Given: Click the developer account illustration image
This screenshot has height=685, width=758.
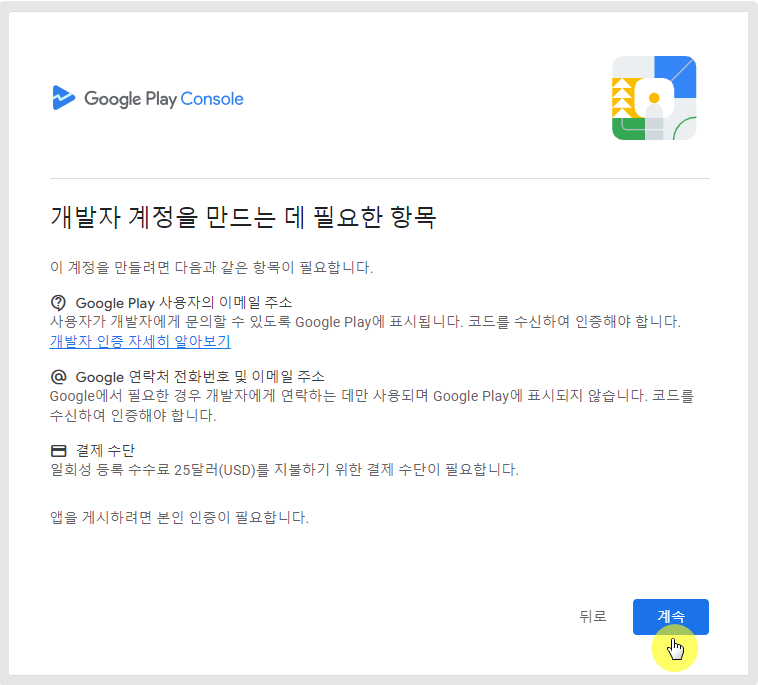Looking at the screenshot, I should (x=654, y=98).
